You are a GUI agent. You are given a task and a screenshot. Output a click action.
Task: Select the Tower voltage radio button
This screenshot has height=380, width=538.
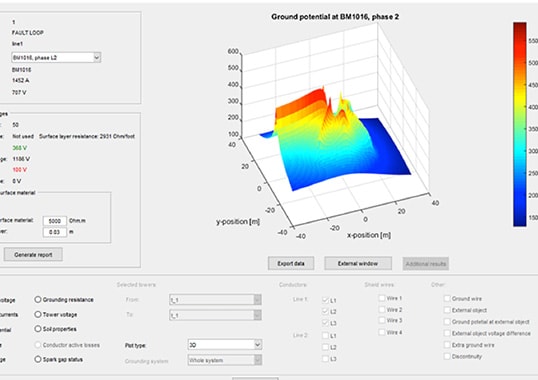point(38,314)
